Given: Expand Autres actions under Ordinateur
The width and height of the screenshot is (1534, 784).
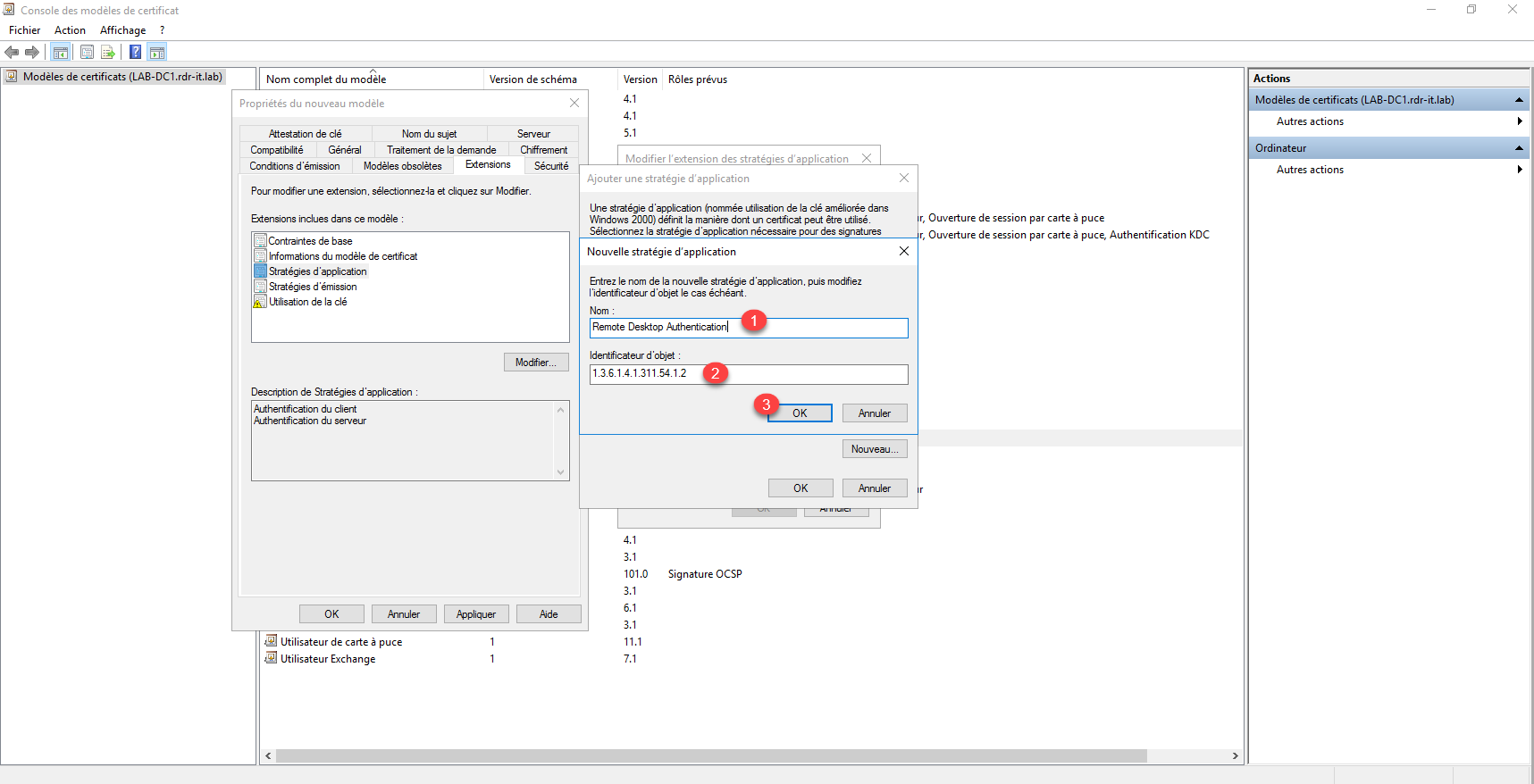Looking at the screenshot, I should click(x=1518, y=170).
